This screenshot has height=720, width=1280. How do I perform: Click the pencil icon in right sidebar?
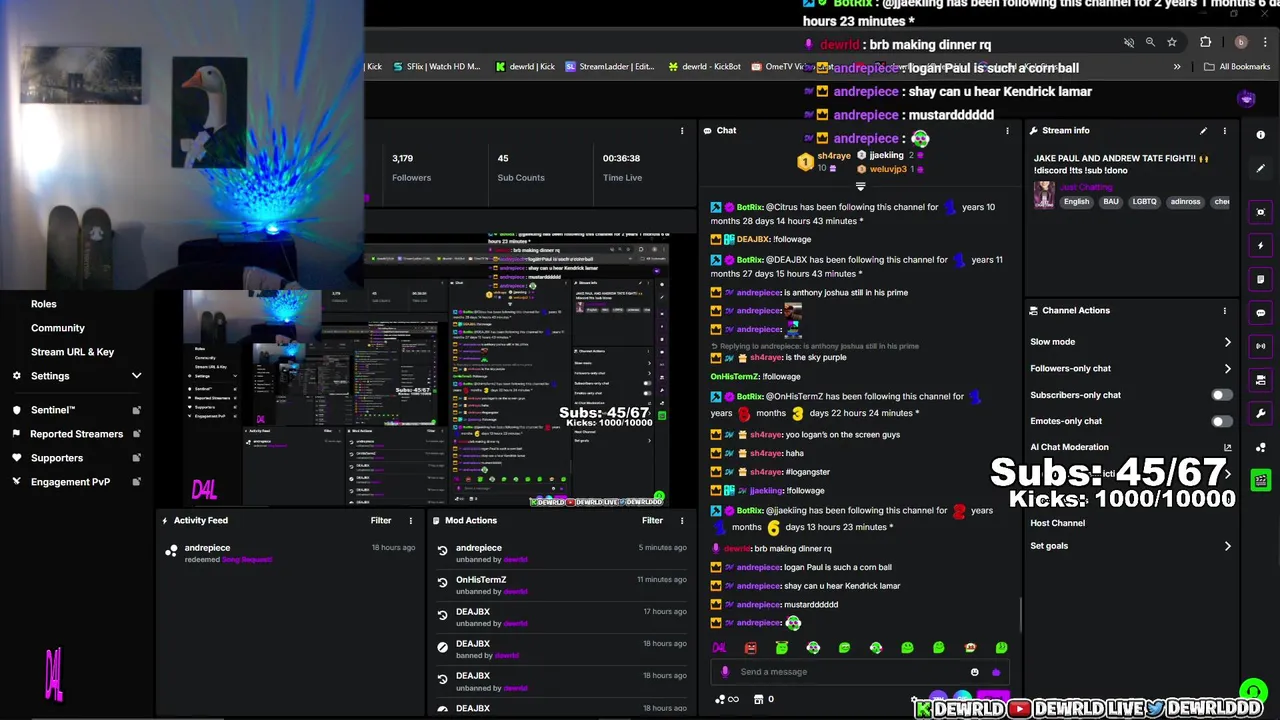click(x=1260, y=168)
